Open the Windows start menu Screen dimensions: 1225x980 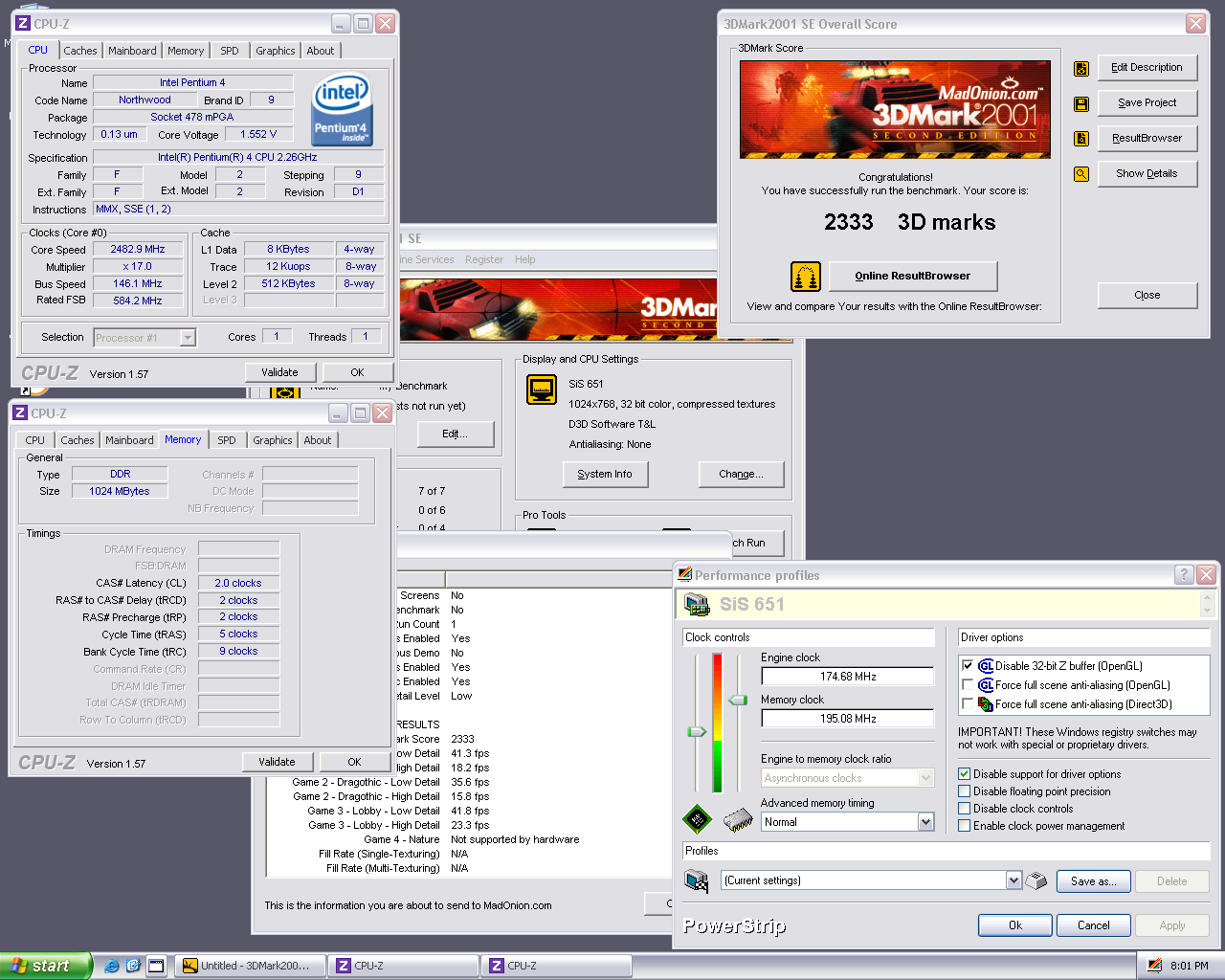click(45, 966)
